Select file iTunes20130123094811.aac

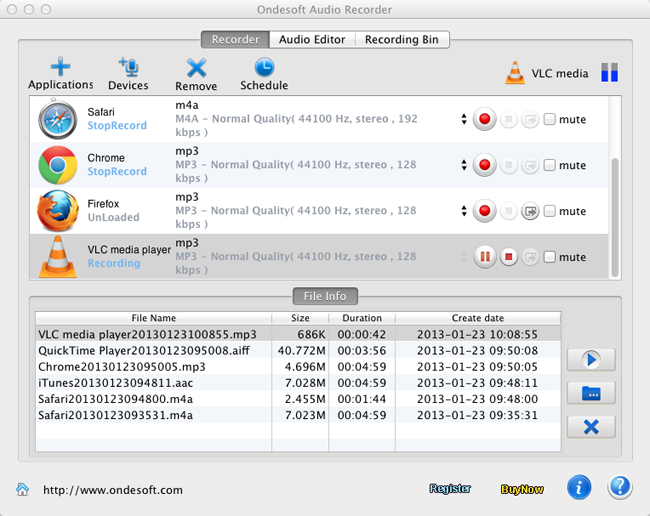tap(116, 383)
